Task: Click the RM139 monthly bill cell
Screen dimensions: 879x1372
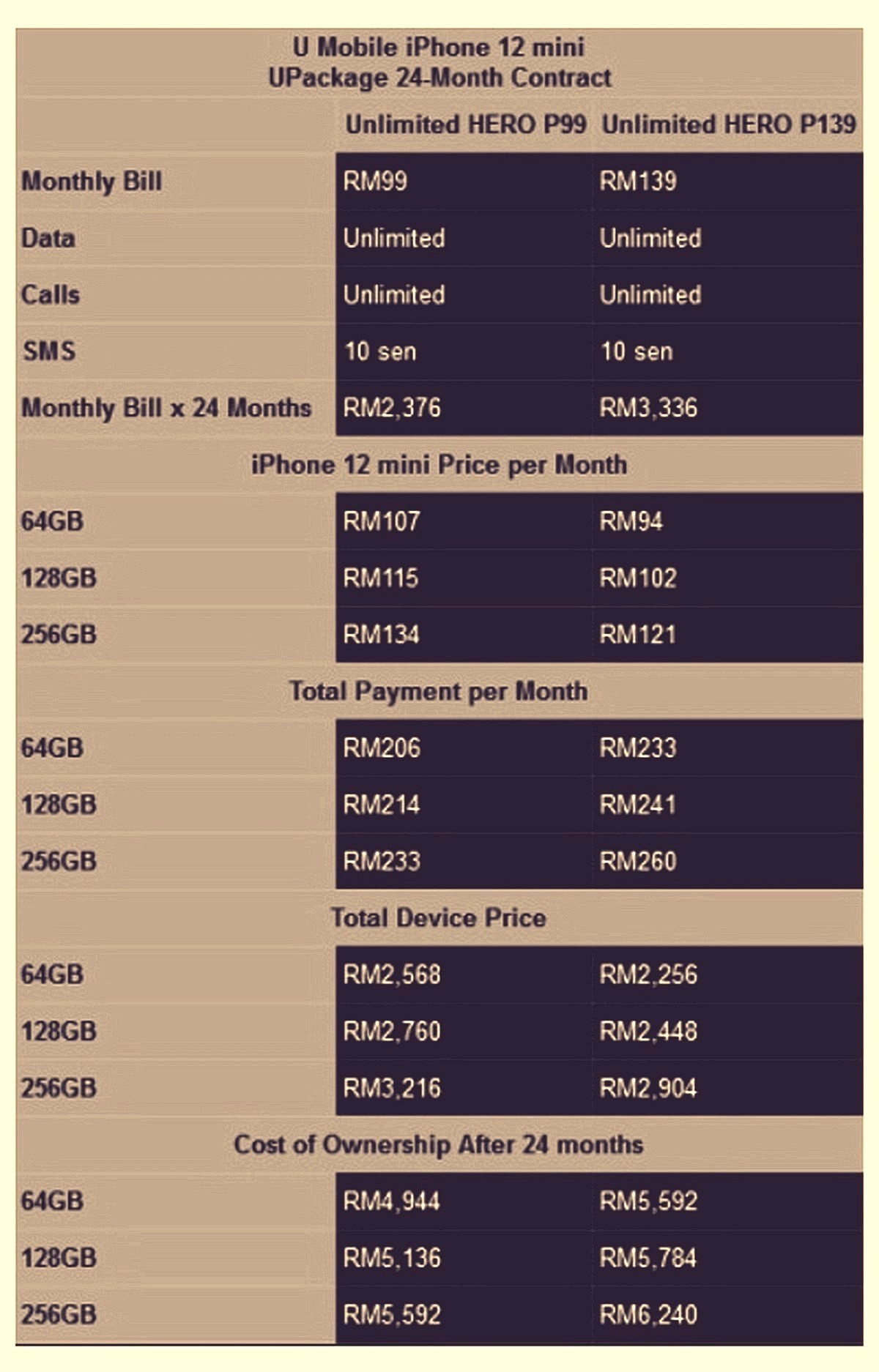Action: click(727, 181)
